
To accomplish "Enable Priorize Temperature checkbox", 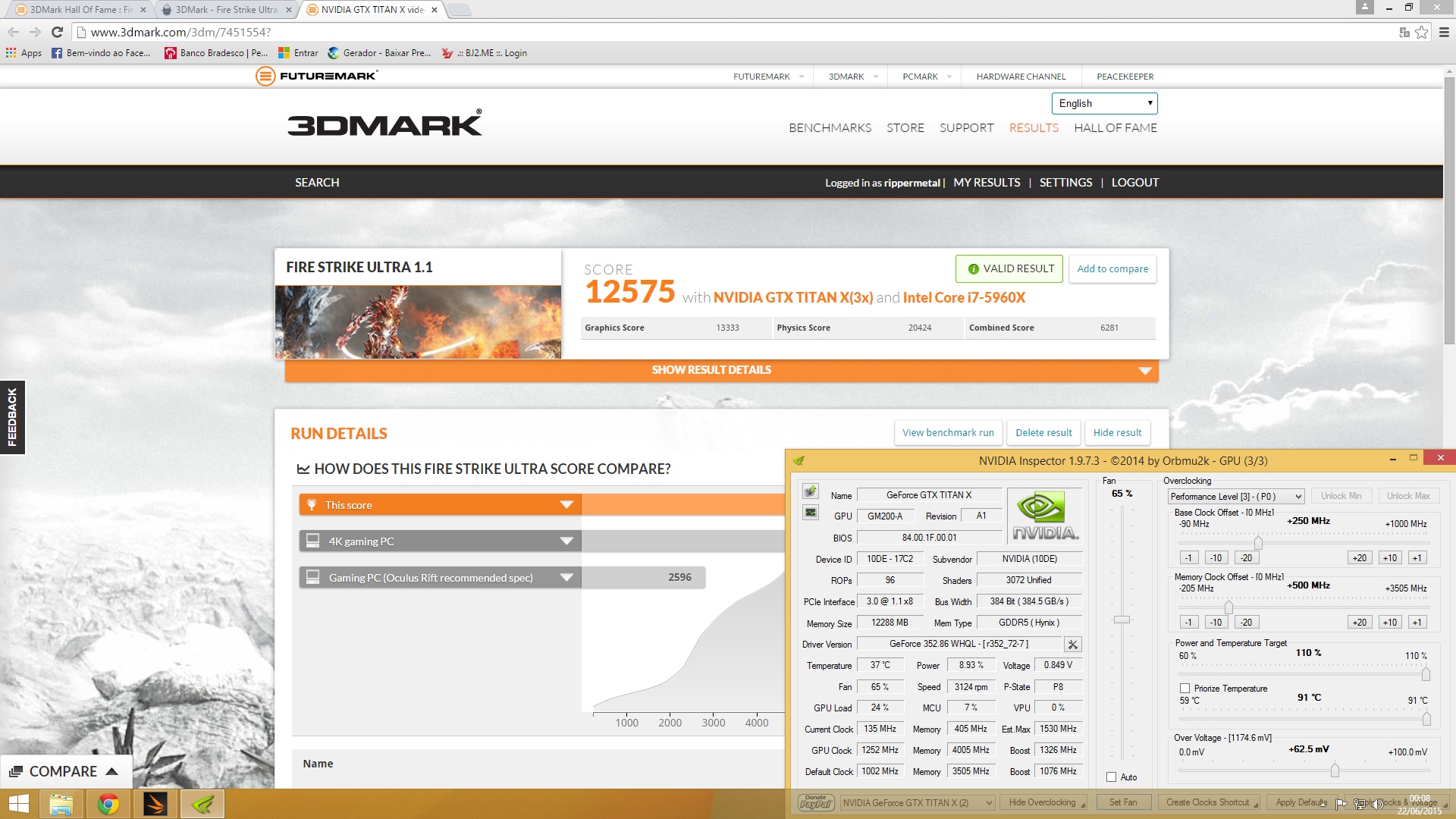I will coord(1185,689).
